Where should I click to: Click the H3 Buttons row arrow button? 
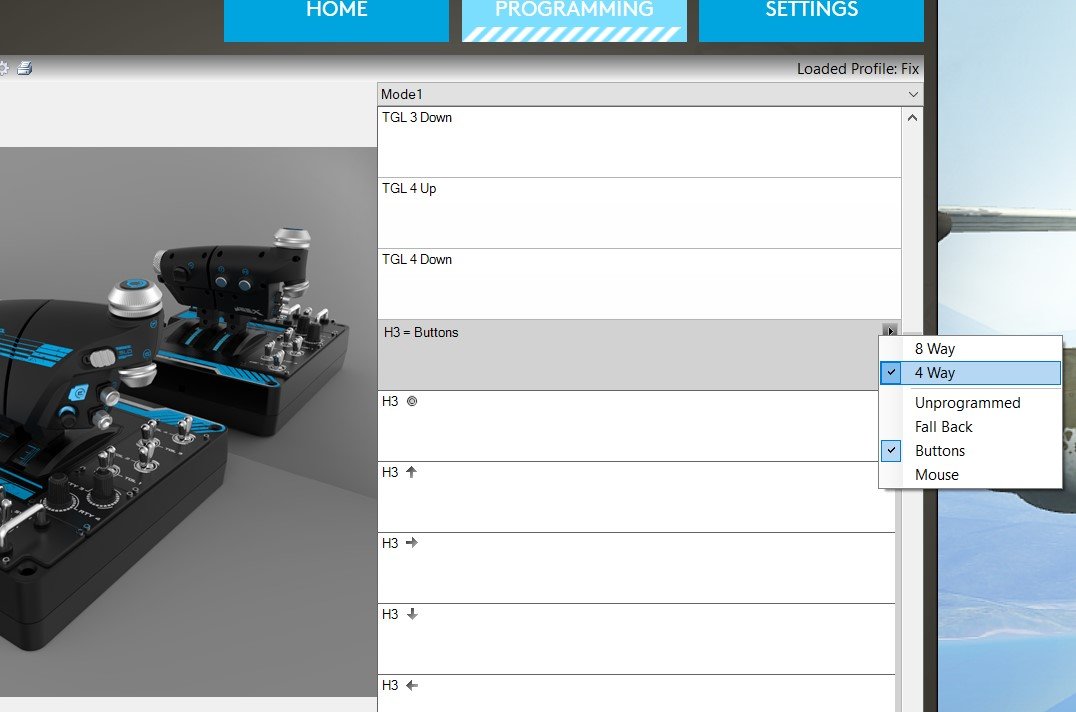890,330
